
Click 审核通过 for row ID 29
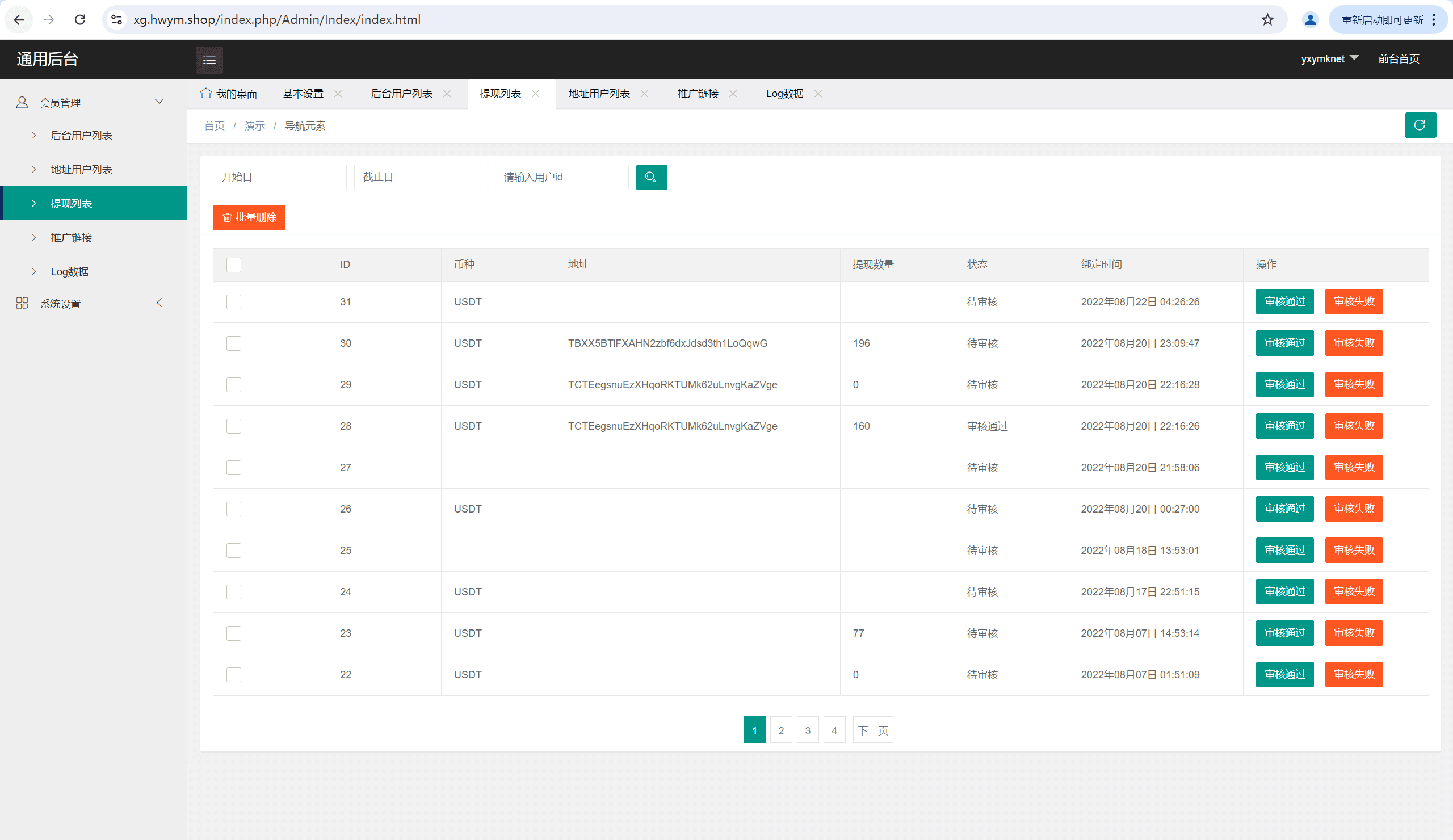pyautogui.click(x=1284, y=385)
